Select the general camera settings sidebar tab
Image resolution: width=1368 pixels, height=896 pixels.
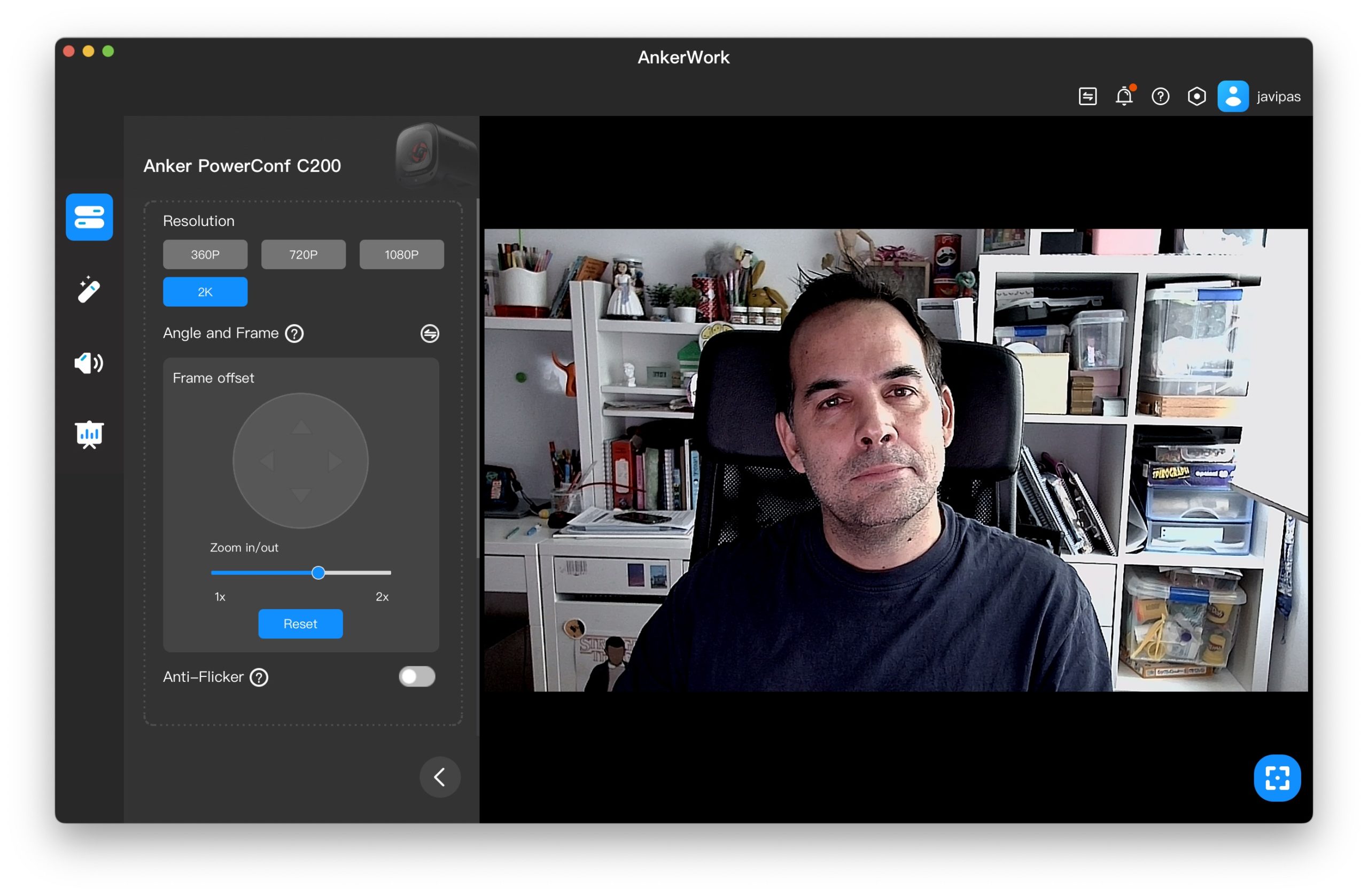tap(89, 217)
